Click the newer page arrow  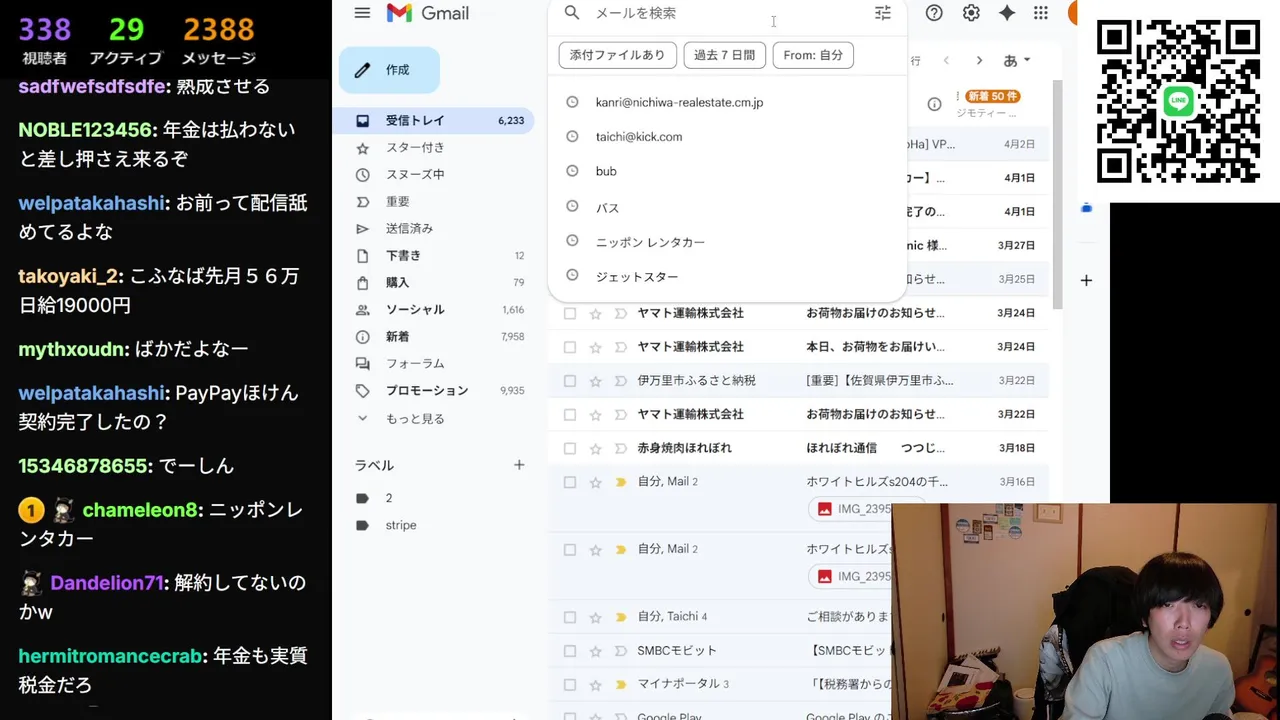(x=946, y=61)
